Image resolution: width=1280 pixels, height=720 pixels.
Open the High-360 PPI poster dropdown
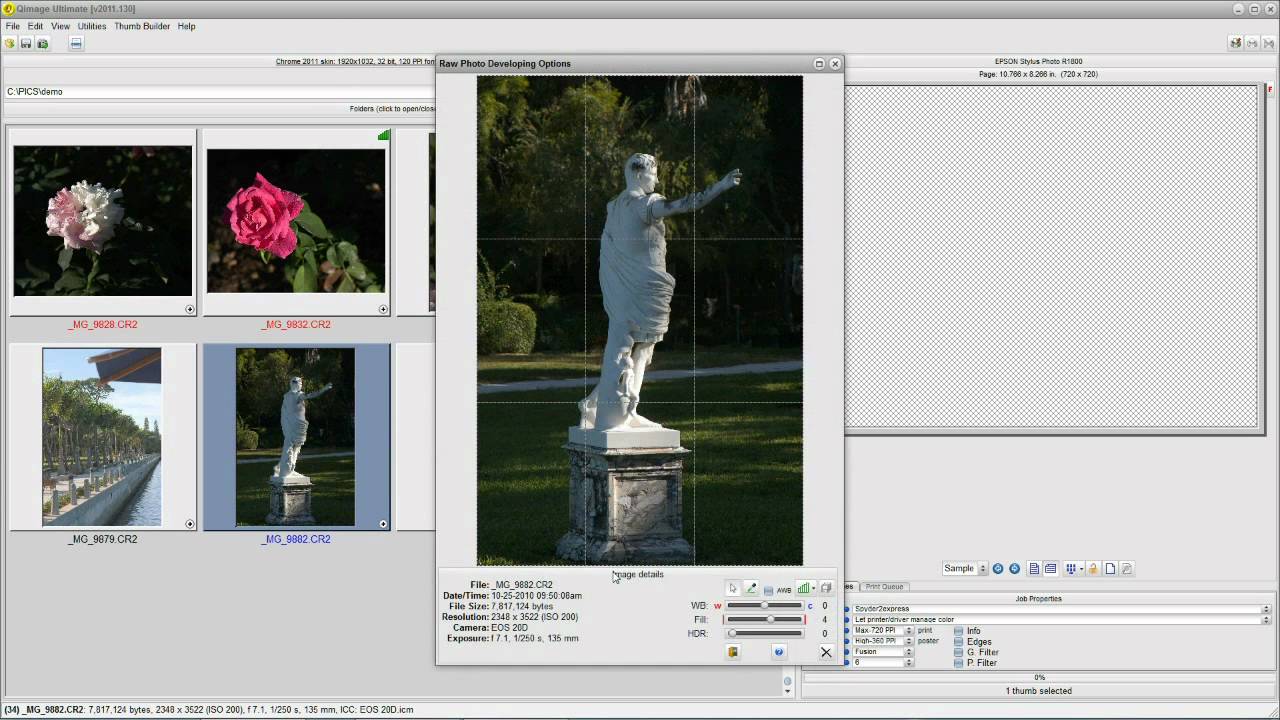883,641
